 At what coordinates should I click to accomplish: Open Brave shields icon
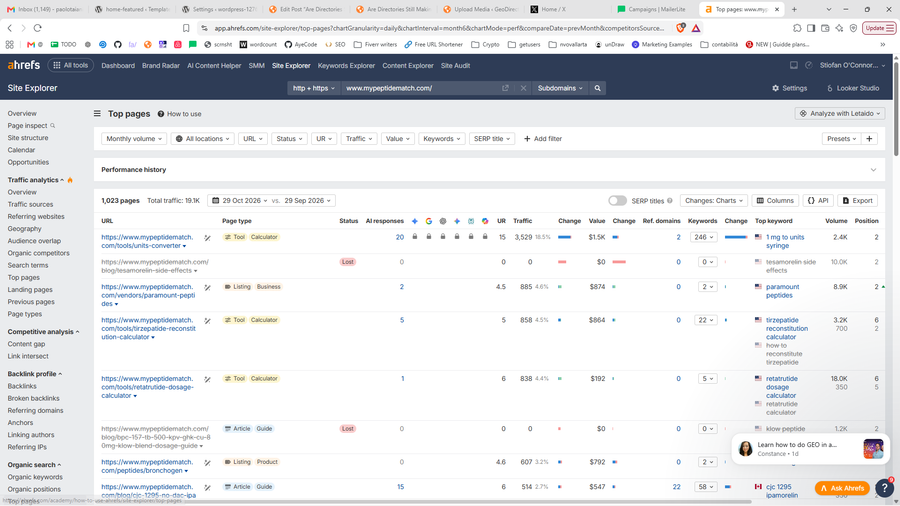pos(681,28)
